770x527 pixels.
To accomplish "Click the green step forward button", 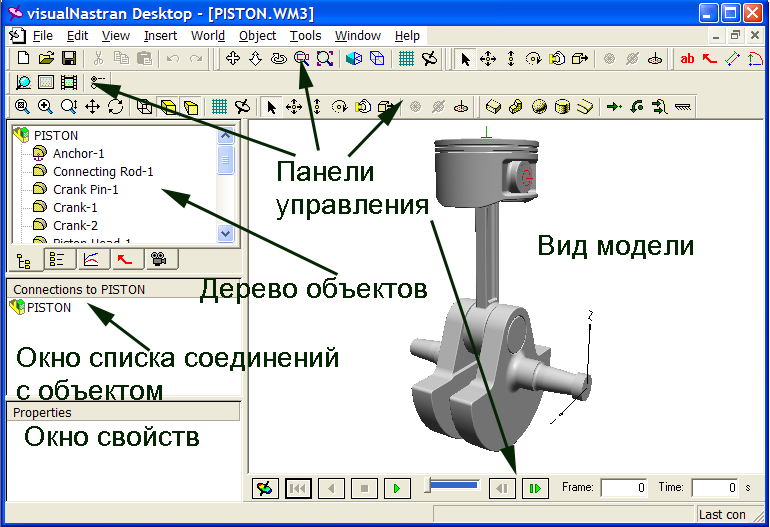I will click(x=535, y=488).
